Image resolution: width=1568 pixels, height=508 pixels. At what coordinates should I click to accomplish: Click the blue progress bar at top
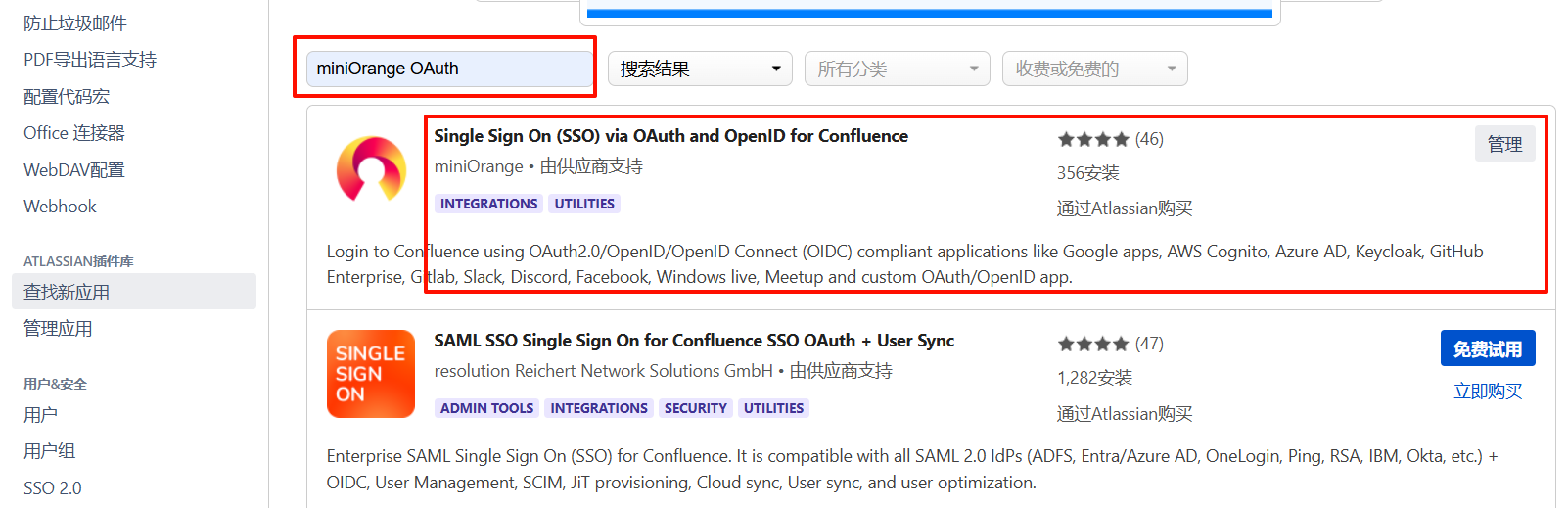[929, 13]
